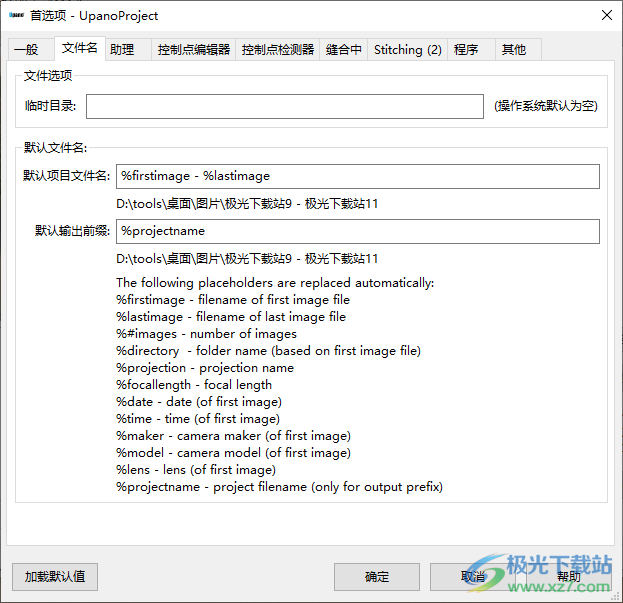Confirm with the 确定 button
The width and height of the screenshot is (623, 603).
[377, 577]
